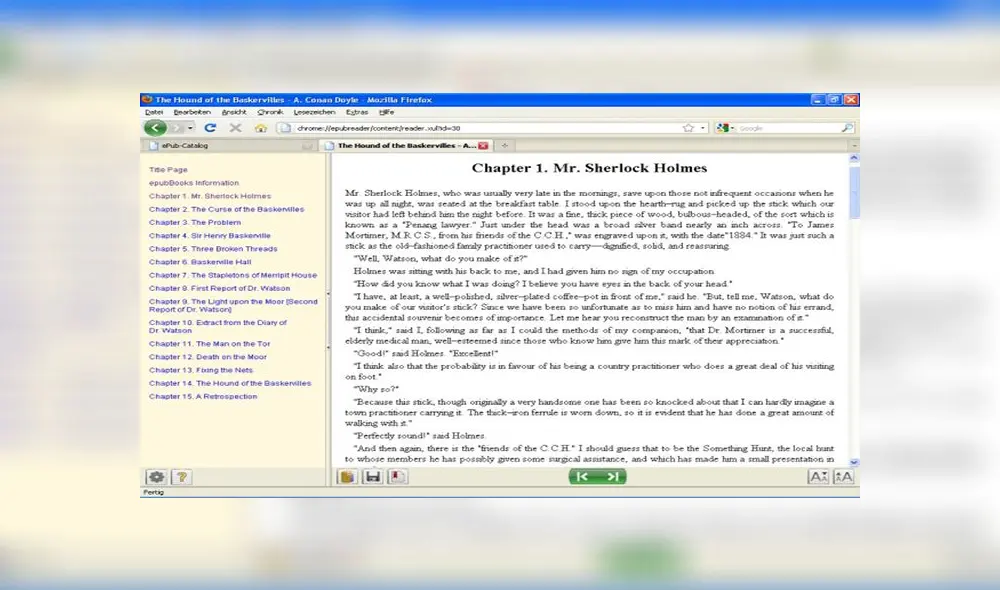Click the bookmark icon in reader toolbar

click(398, 477)
